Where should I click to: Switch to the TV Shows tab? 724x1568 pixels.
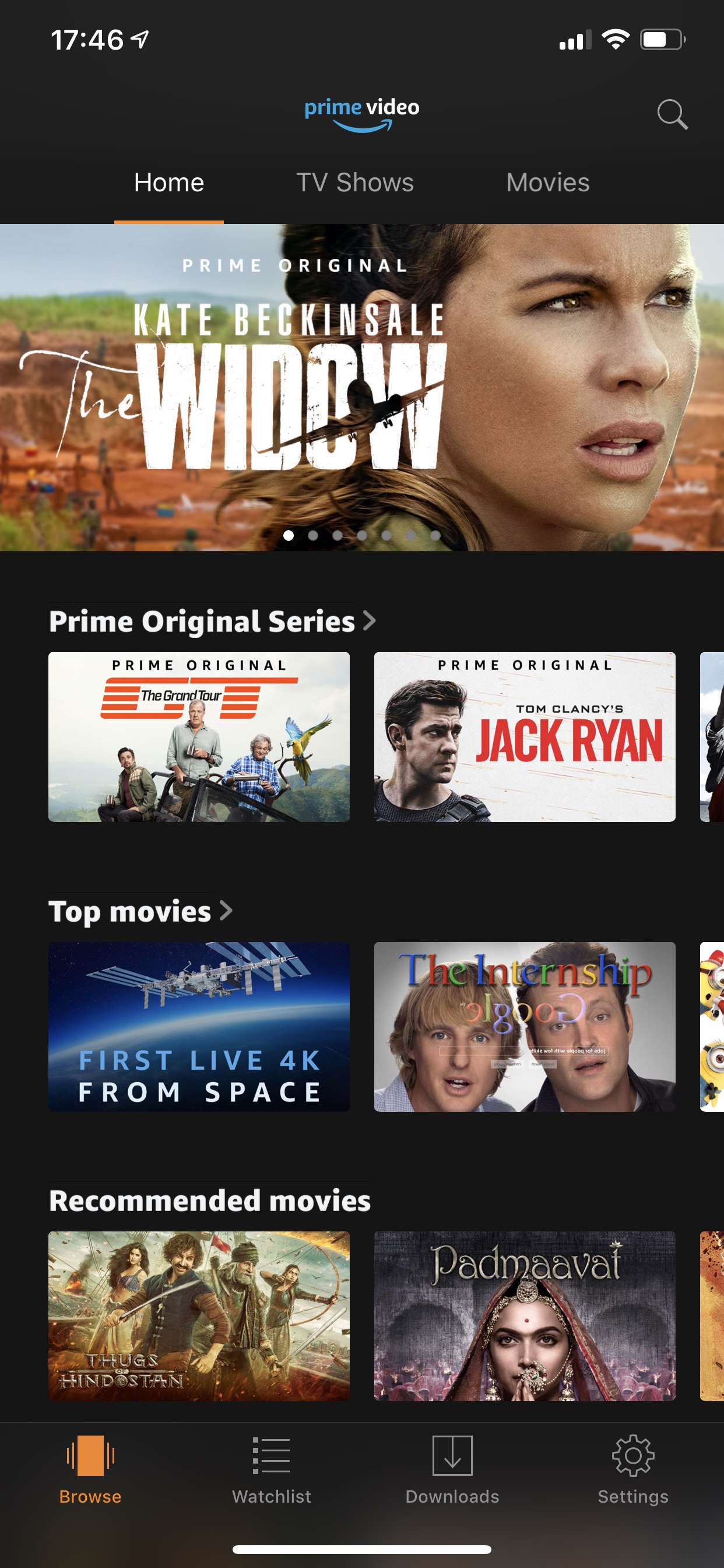(354, 183)
